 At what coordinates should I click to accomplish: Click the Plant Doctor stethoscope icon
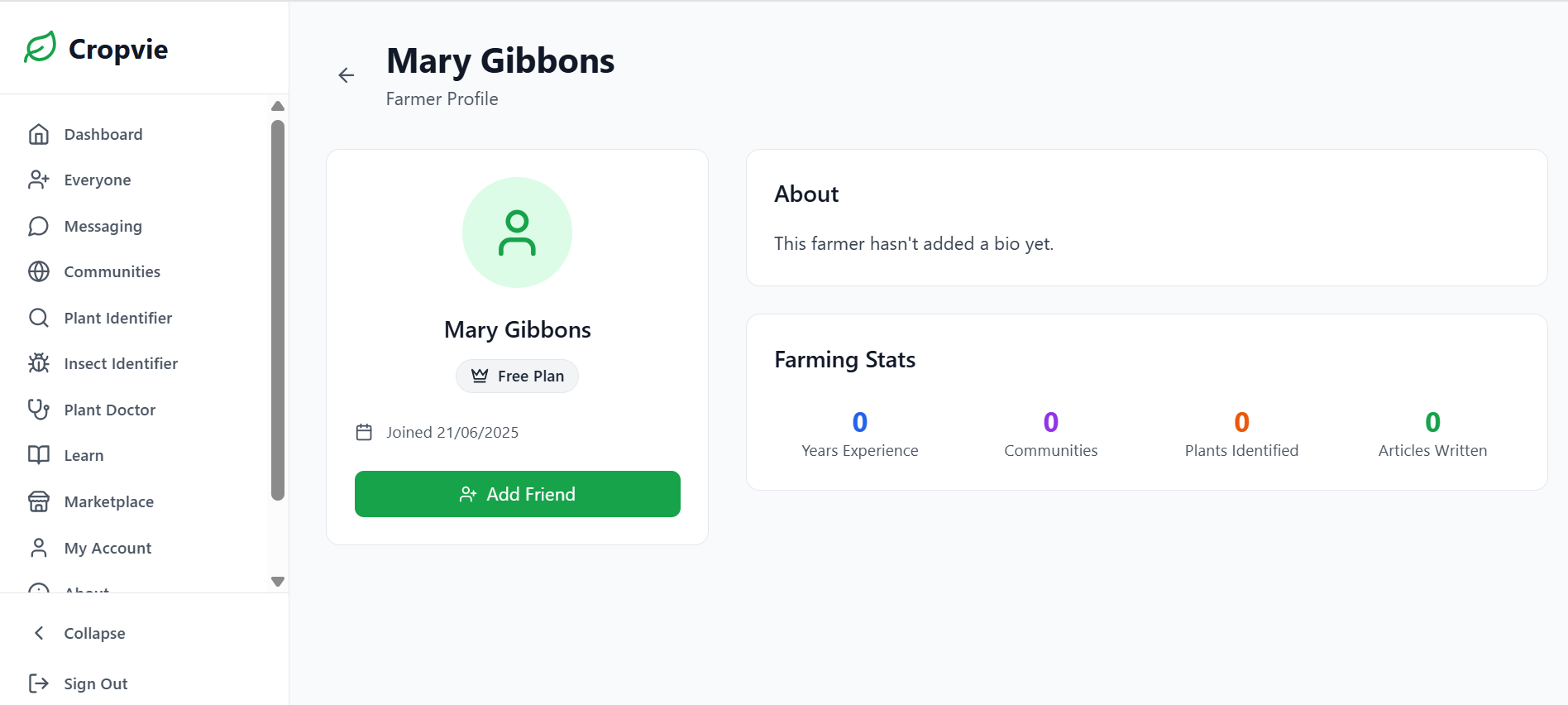[x=39, y=410]
